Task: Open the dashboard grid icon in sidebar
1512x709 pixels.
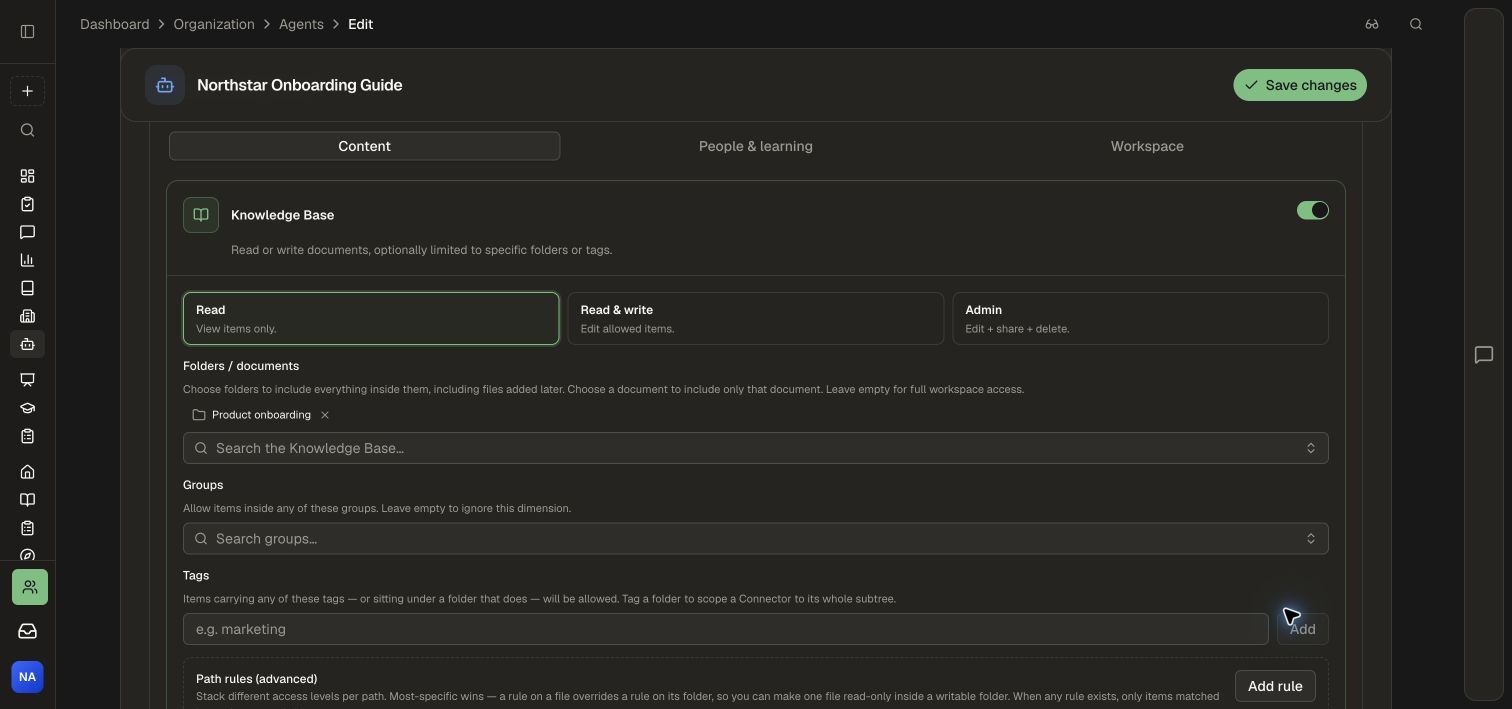Action: click(x=28, y=176)
